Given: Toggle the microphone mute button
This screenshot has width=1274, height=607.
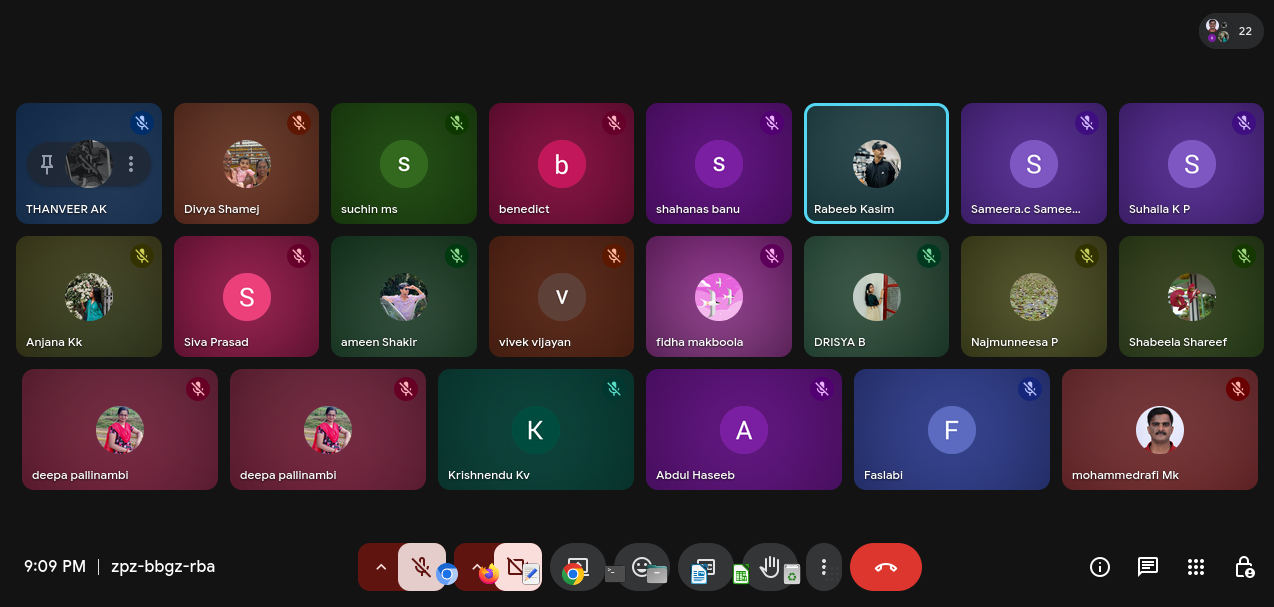Looking at the screenshot, I should 421,567.
